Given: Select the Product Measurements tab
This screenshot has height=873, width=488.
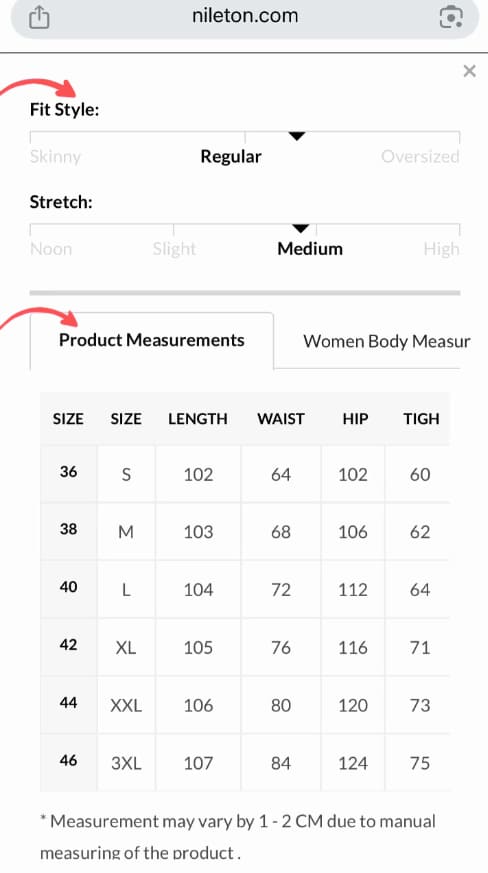Looking at the screenshot, I should (152, 340).
